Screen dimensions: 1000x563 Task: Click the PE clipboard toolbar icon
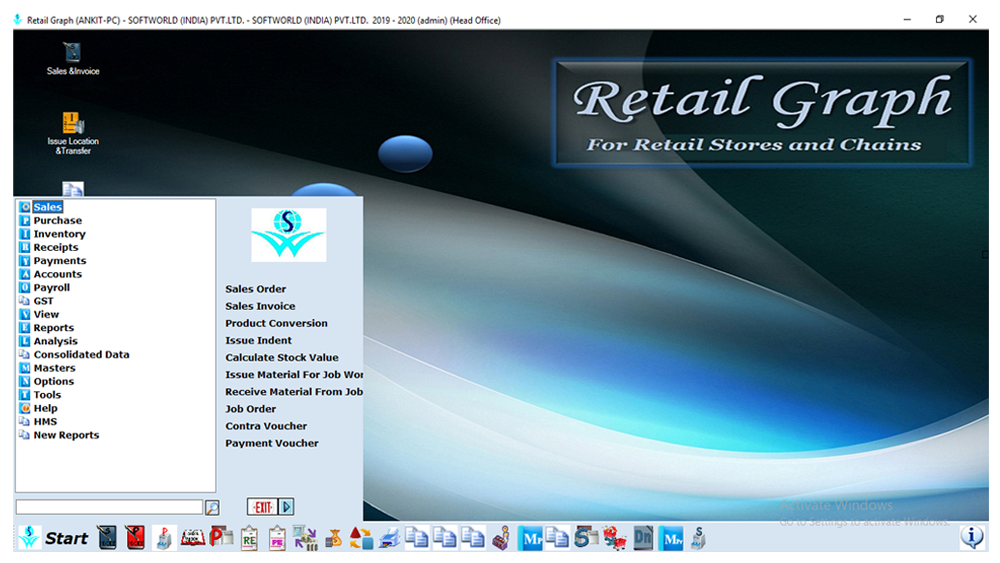(x=277, y=538)
